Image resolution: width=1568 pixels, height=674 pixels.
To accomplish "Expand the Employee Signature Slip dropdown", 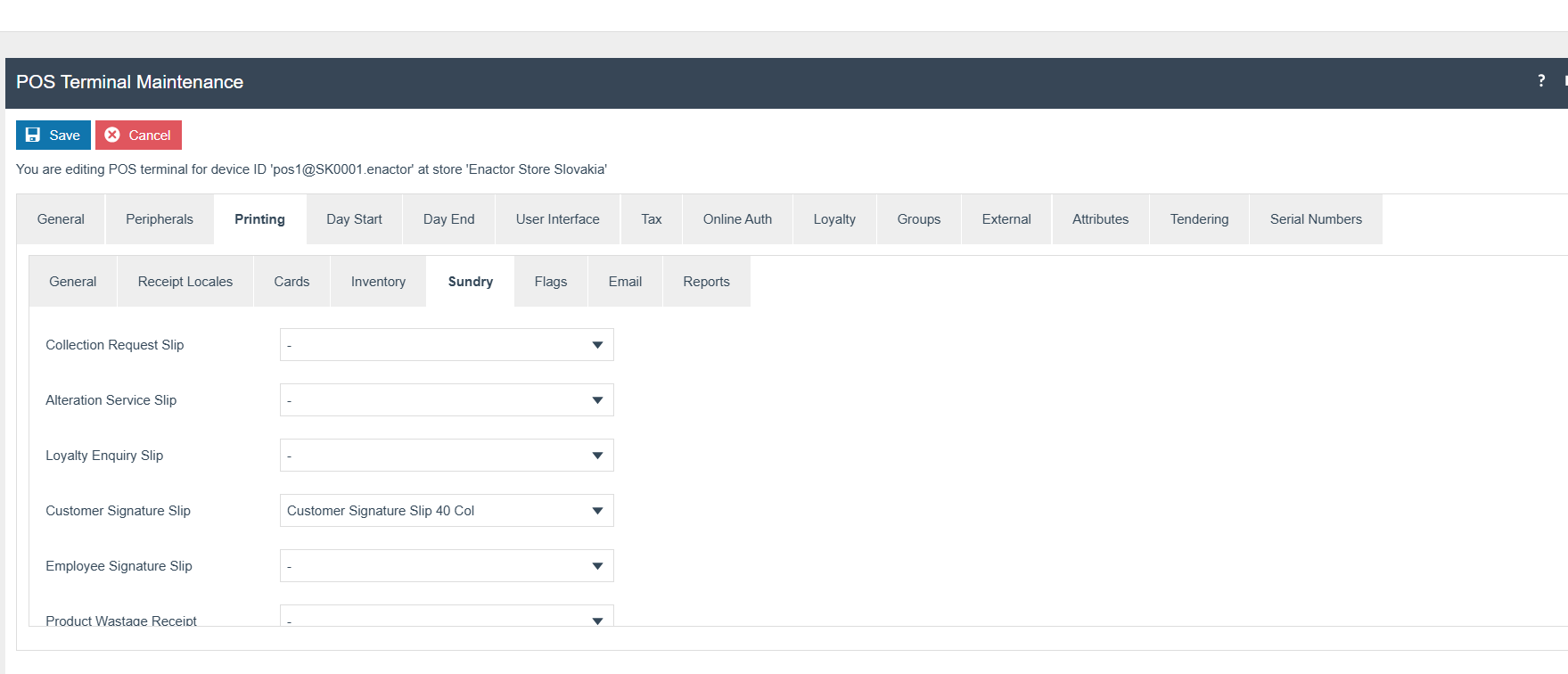I will click(447, 566).
